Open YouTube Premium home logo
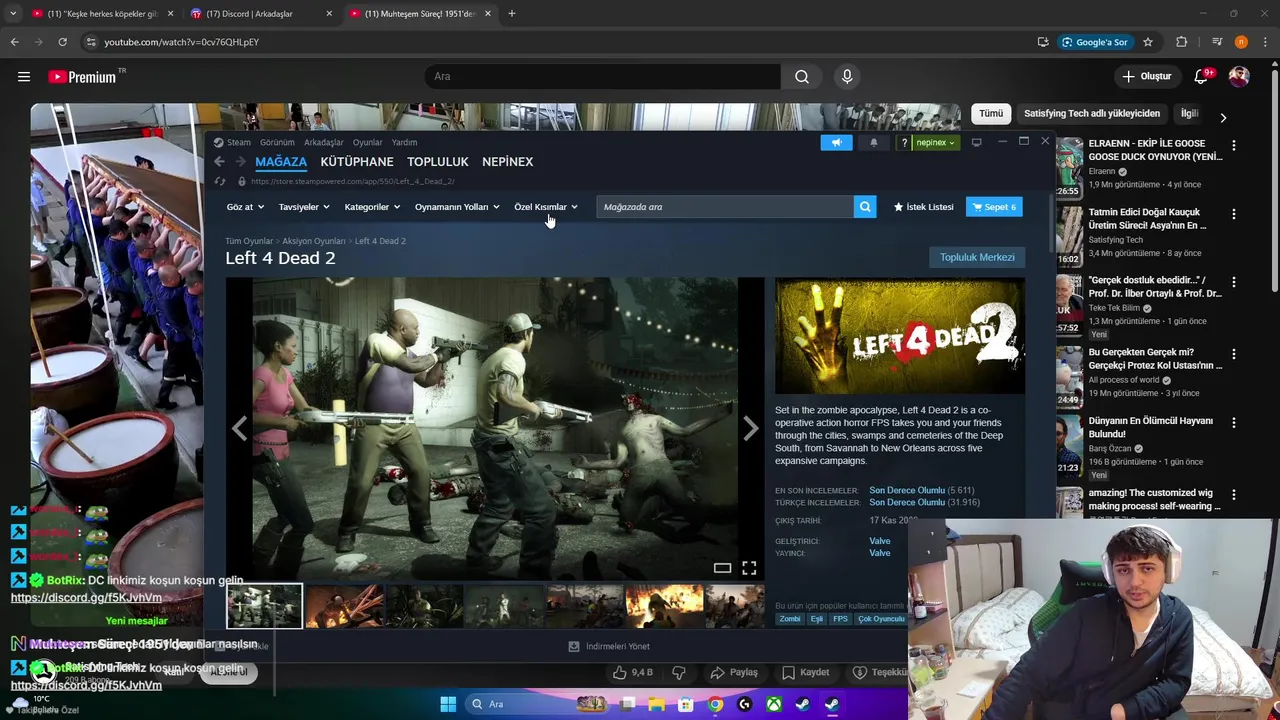1280x720 pixels. [x=82, y=76]
